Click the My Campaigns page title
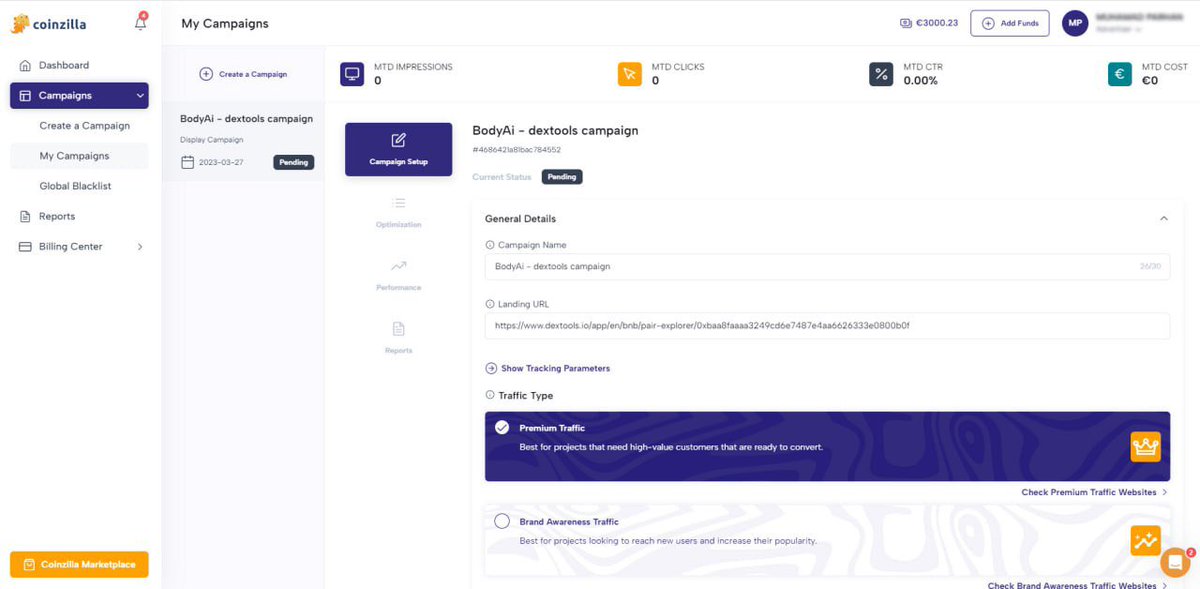 pyautogui.click(x=225, y=23)
